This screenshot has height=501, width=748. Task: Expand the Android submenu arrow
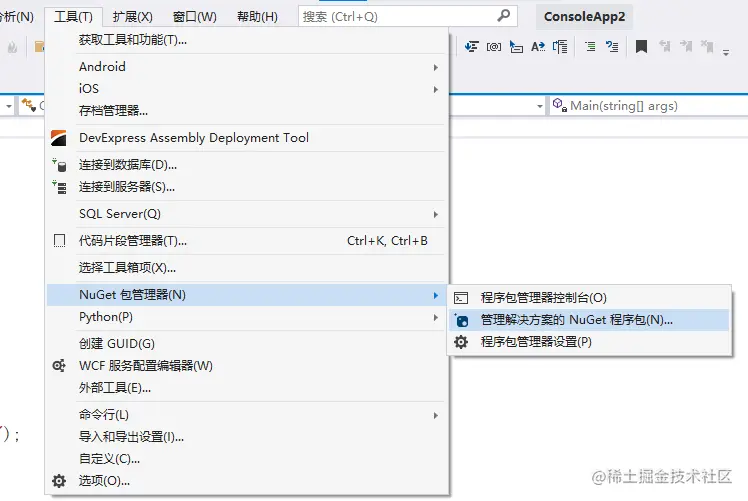click(436, 67)
